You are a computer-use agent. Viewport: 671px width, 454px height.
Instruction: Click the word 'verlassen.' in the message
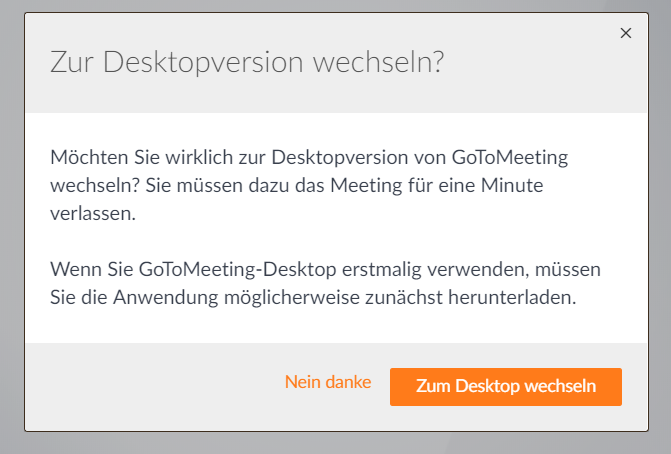pyautogui.click(x=92, y=213)
